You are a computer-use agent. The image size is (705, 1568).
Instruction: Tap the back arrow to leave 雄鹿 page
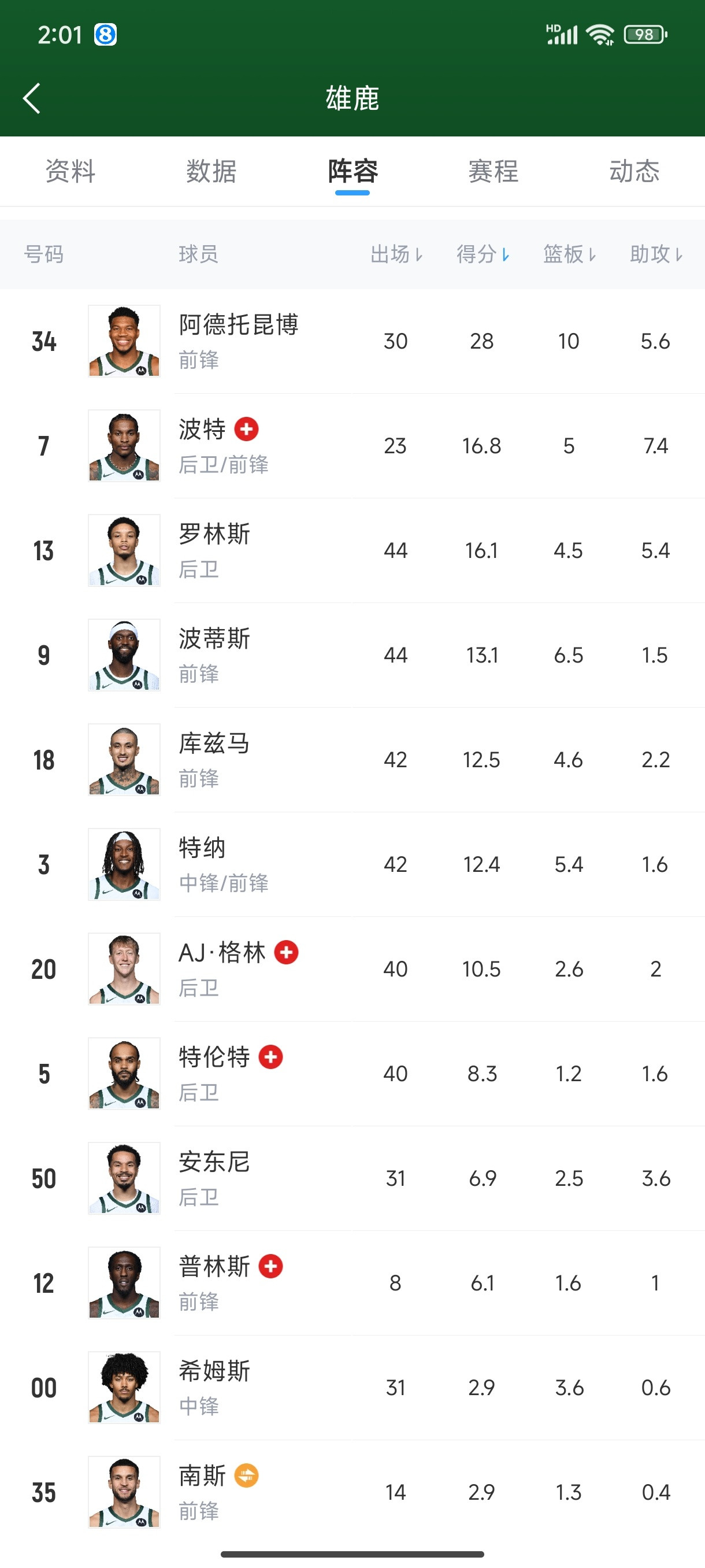coord(32,98)
